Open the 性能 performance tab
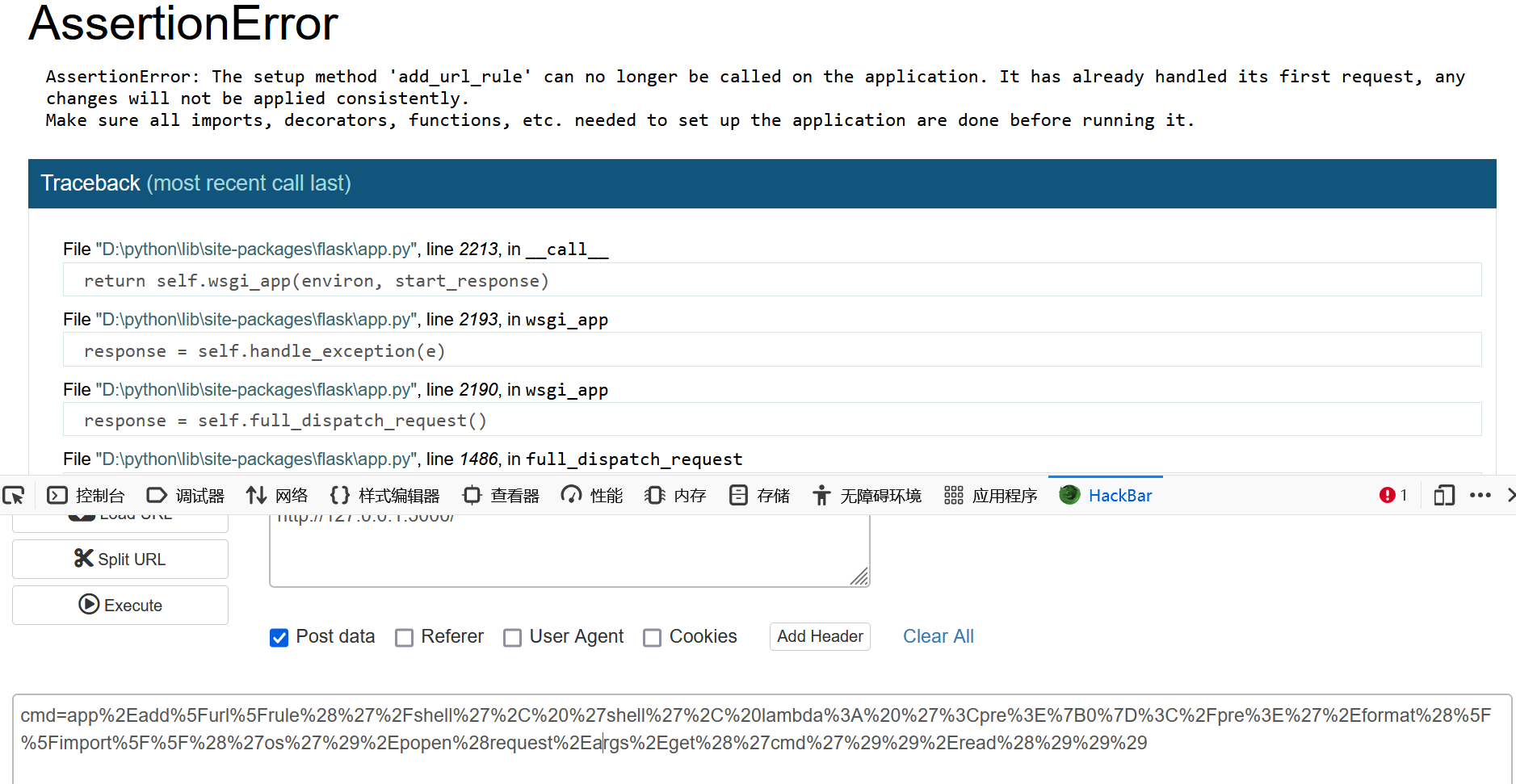The height and width of the screenshot is (784, 1516). coord(592,495)
